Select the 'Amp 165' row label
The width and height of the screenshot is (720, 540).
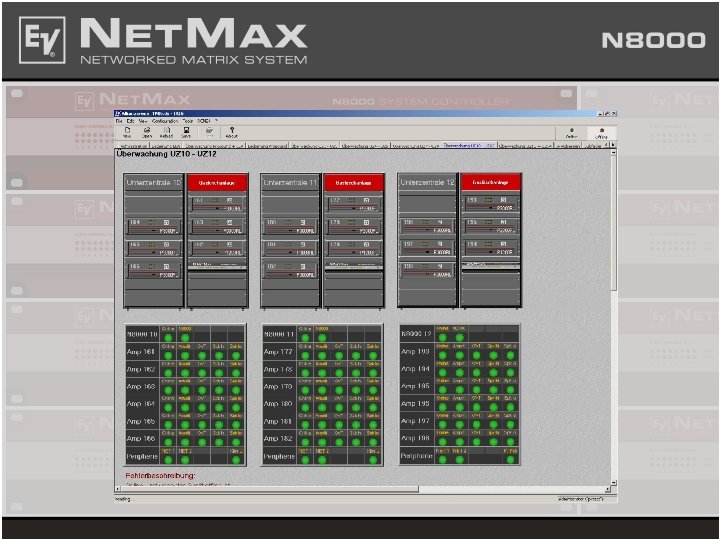click(141, 421)
